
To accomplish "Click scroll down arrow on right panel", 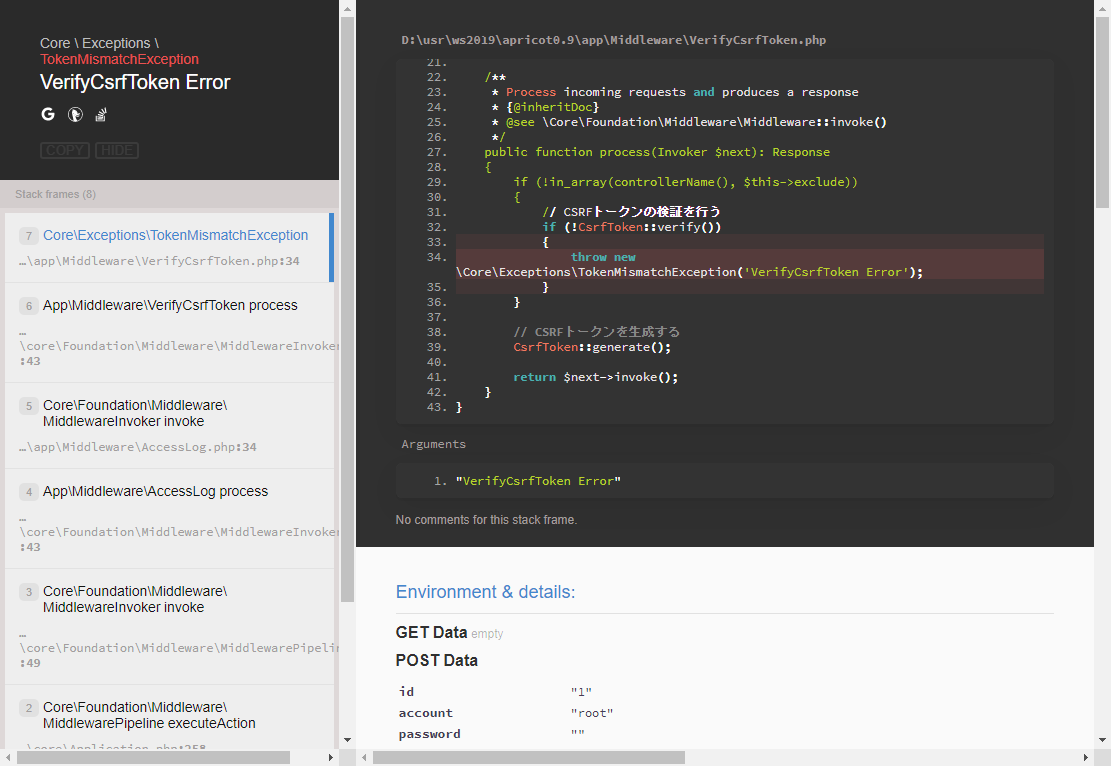I will tap(1102, 740).
